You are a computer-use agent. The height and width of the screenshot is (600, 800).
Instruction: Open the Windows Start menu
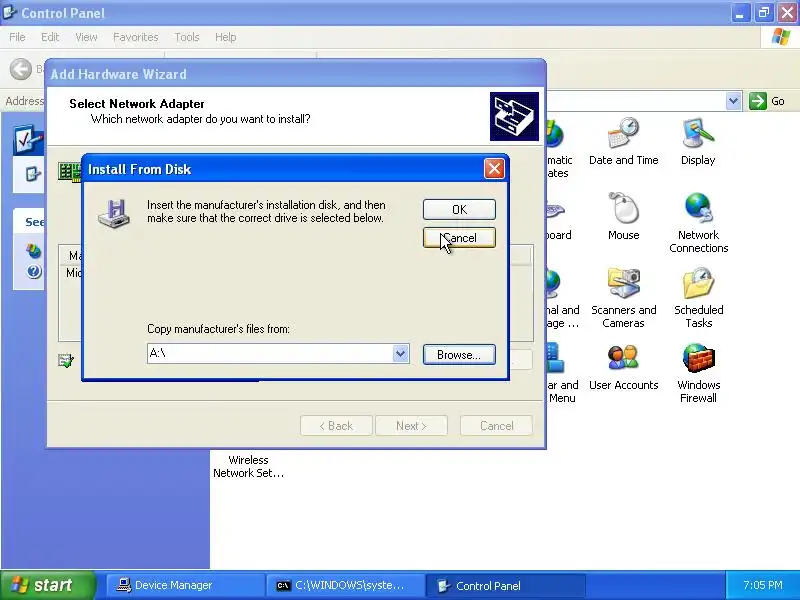pyautogui.click(x=48, y=585)
